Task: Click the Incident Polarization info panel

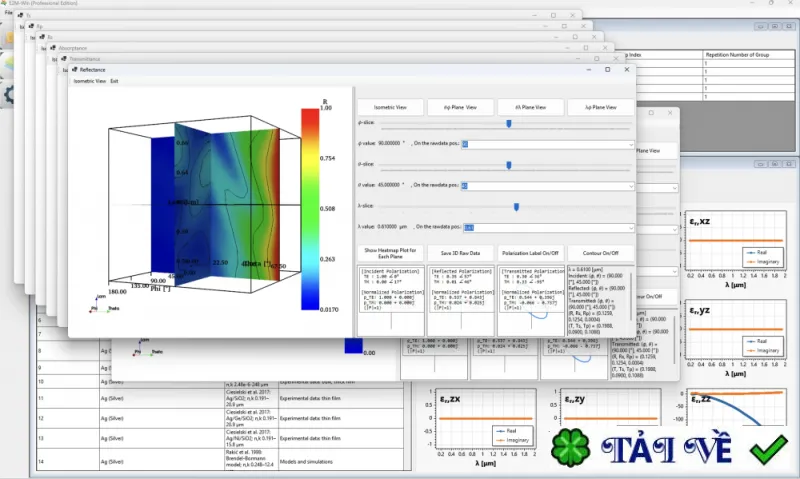Action: pos(391,300)
